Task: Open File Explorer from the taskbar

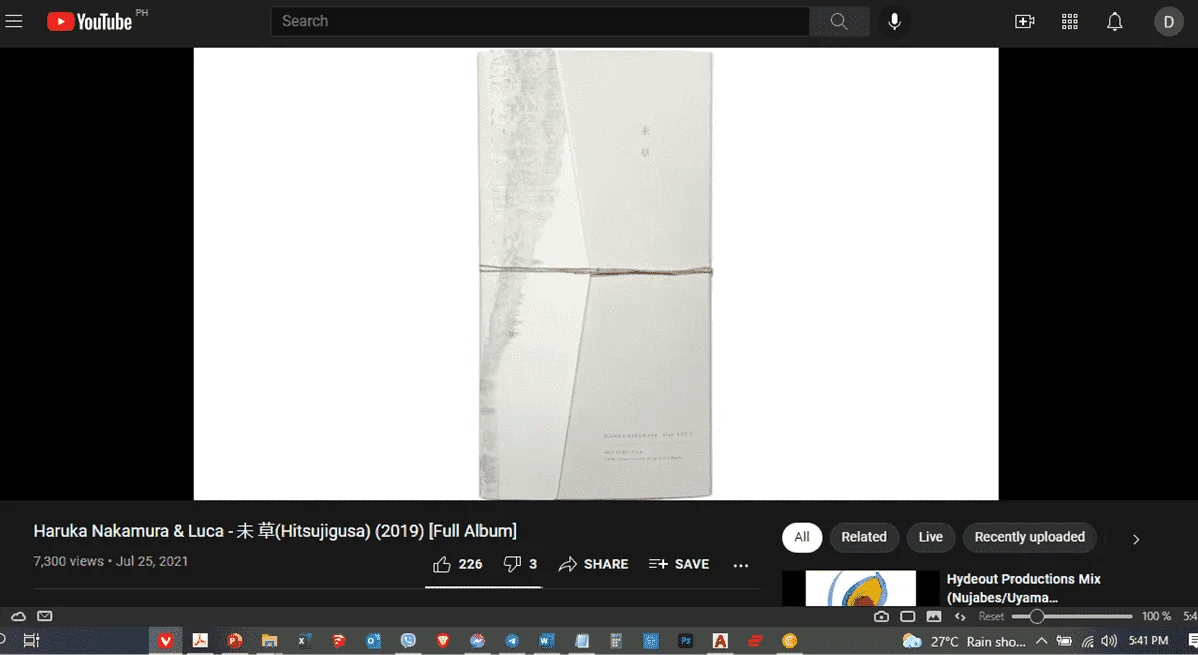Action: (x=269, y=640)
